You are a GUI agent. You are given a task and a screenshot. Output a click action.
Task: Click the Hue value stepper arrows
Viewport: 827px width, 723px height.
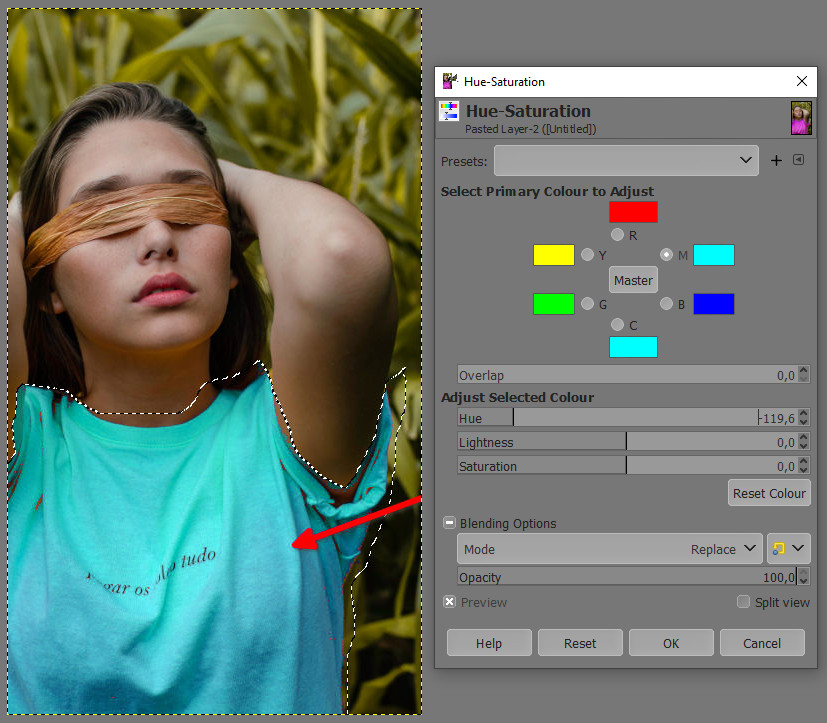[x=803, y=418]
